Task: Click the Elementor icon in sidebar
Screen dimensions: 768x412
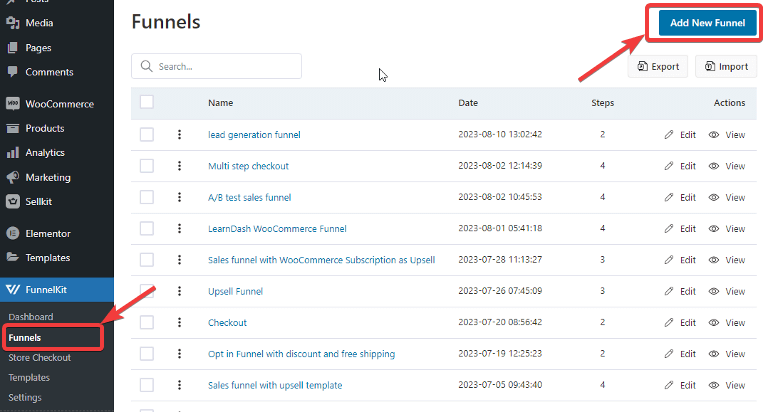Action: click(x=13, y=233)
